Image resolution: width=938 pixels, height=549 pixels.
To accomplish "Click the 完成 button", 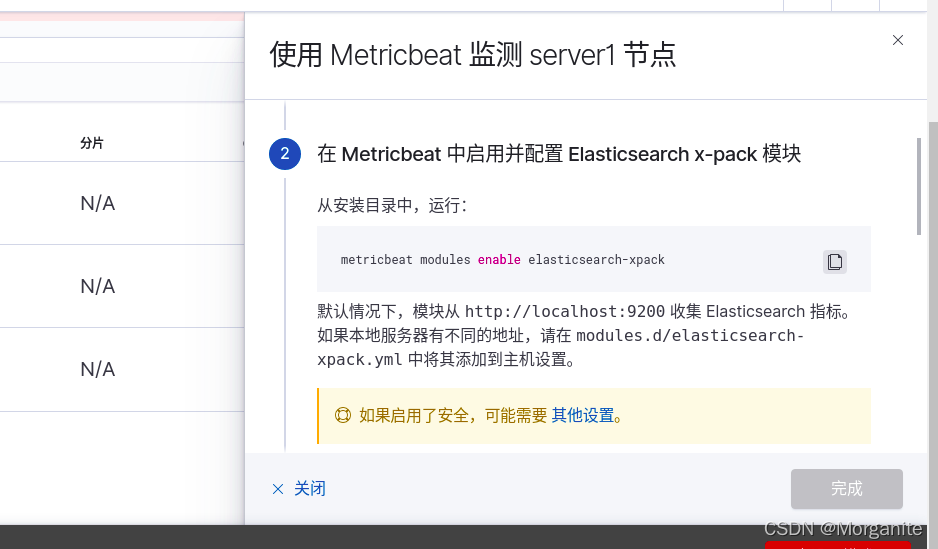I will [x=846, y=489].
